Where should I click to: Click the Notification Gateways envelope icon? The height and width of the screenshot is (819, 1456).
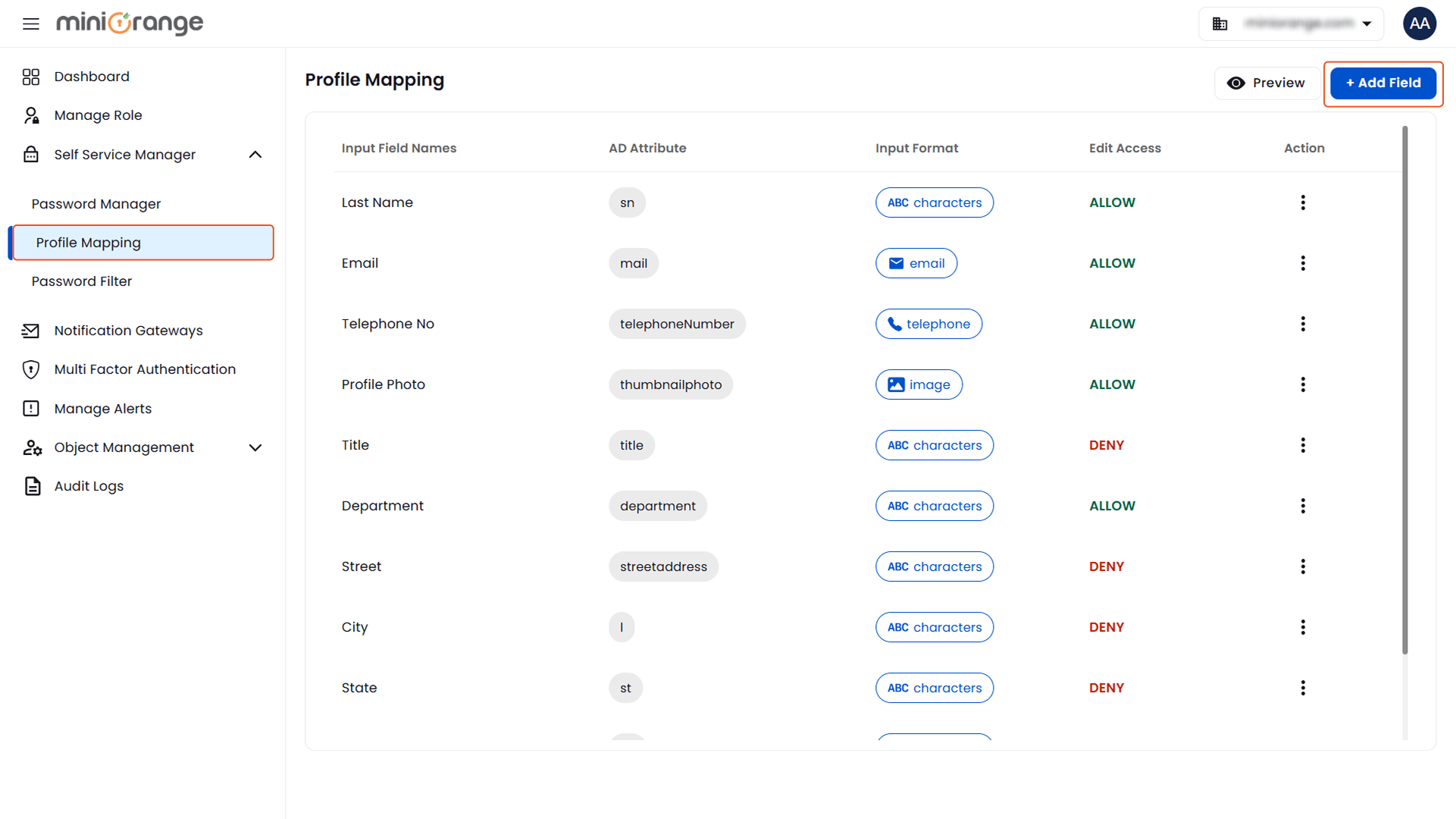tap(31, 330)
